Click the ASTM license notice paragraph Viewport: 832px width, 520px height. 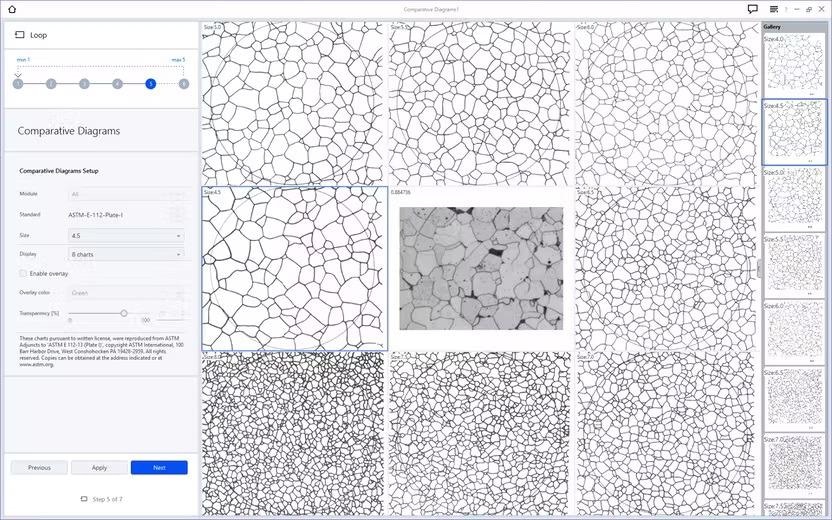coord(102,351)
